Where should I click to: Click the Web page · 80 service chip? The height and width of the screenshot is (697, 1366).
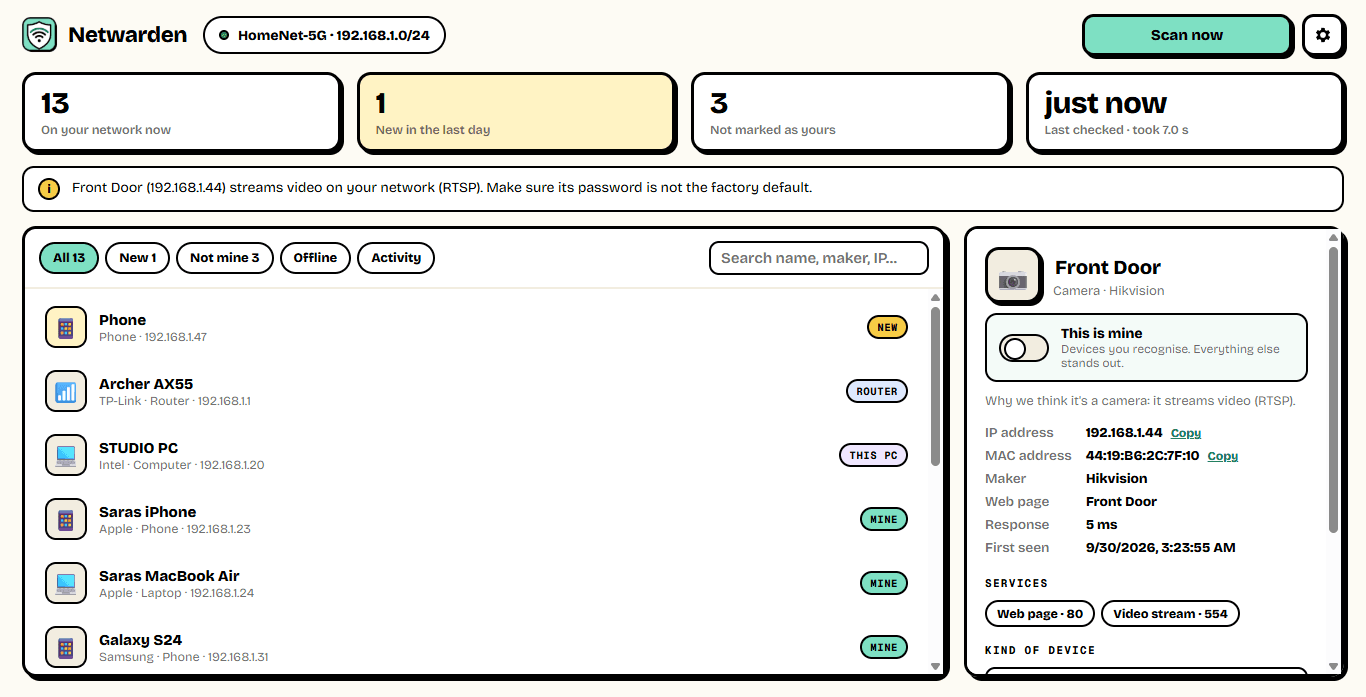tap(1040, 614)
